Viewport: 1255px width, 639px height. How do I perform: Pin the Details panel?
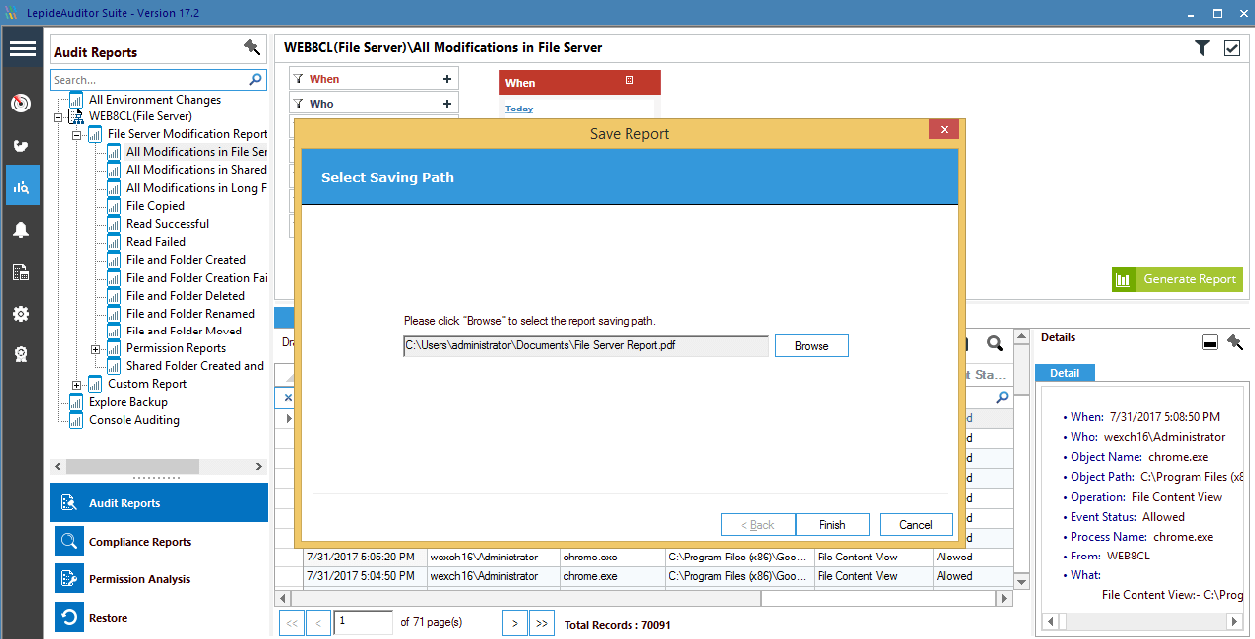tap(1235, 342)
